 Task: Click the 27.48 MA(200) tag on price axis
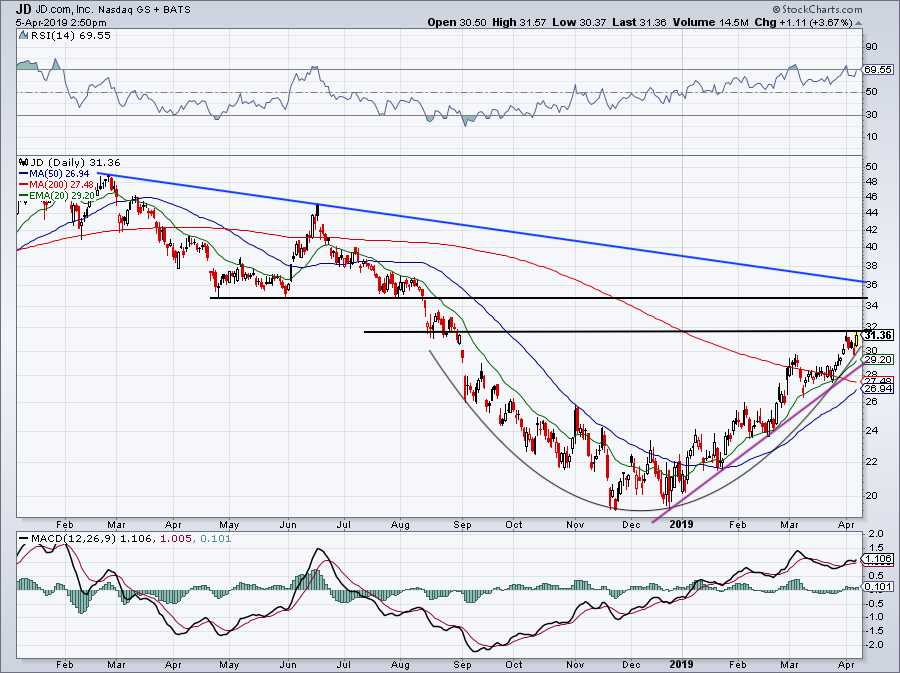tap(879, 380)
